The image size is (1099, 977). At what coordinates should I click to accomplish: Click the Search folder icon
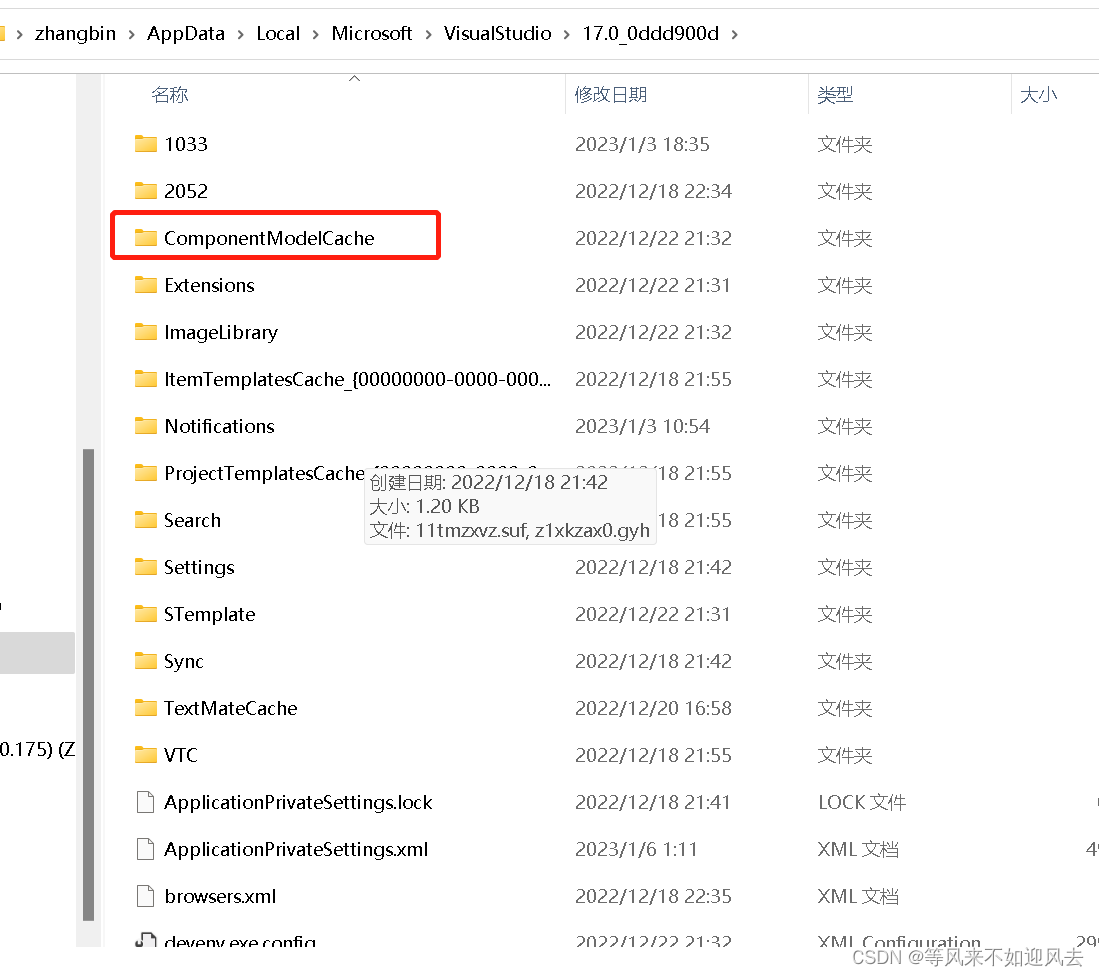pyautogui.click(x=146, y=519)
